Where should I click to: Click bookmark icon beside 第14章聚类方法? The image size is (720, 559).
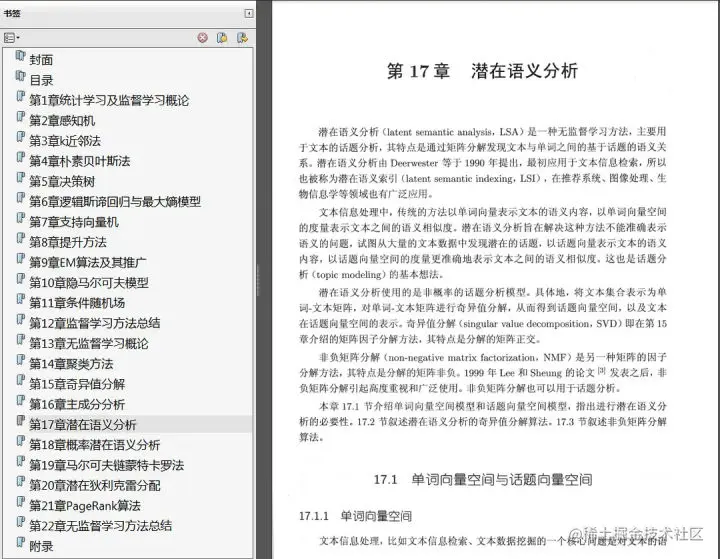pos(20,360)
